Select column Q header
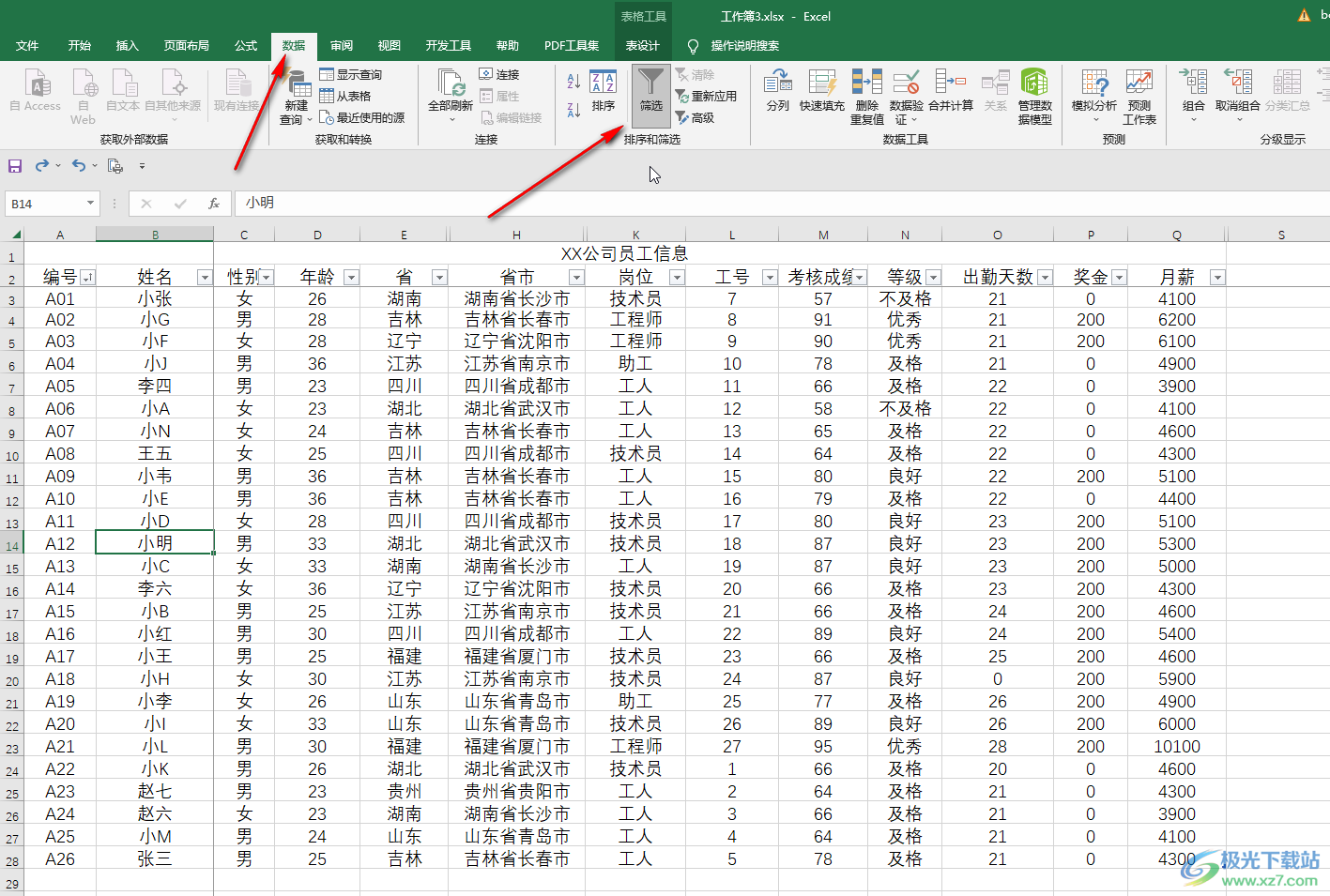 coord(1177,235)
